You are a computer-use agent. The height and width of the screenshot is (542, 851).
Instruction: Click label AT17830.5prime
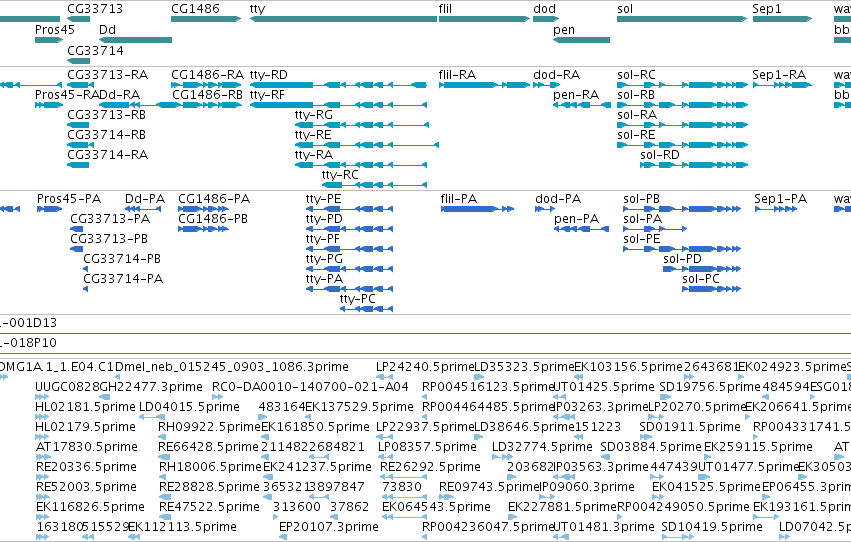click(87, 448)
